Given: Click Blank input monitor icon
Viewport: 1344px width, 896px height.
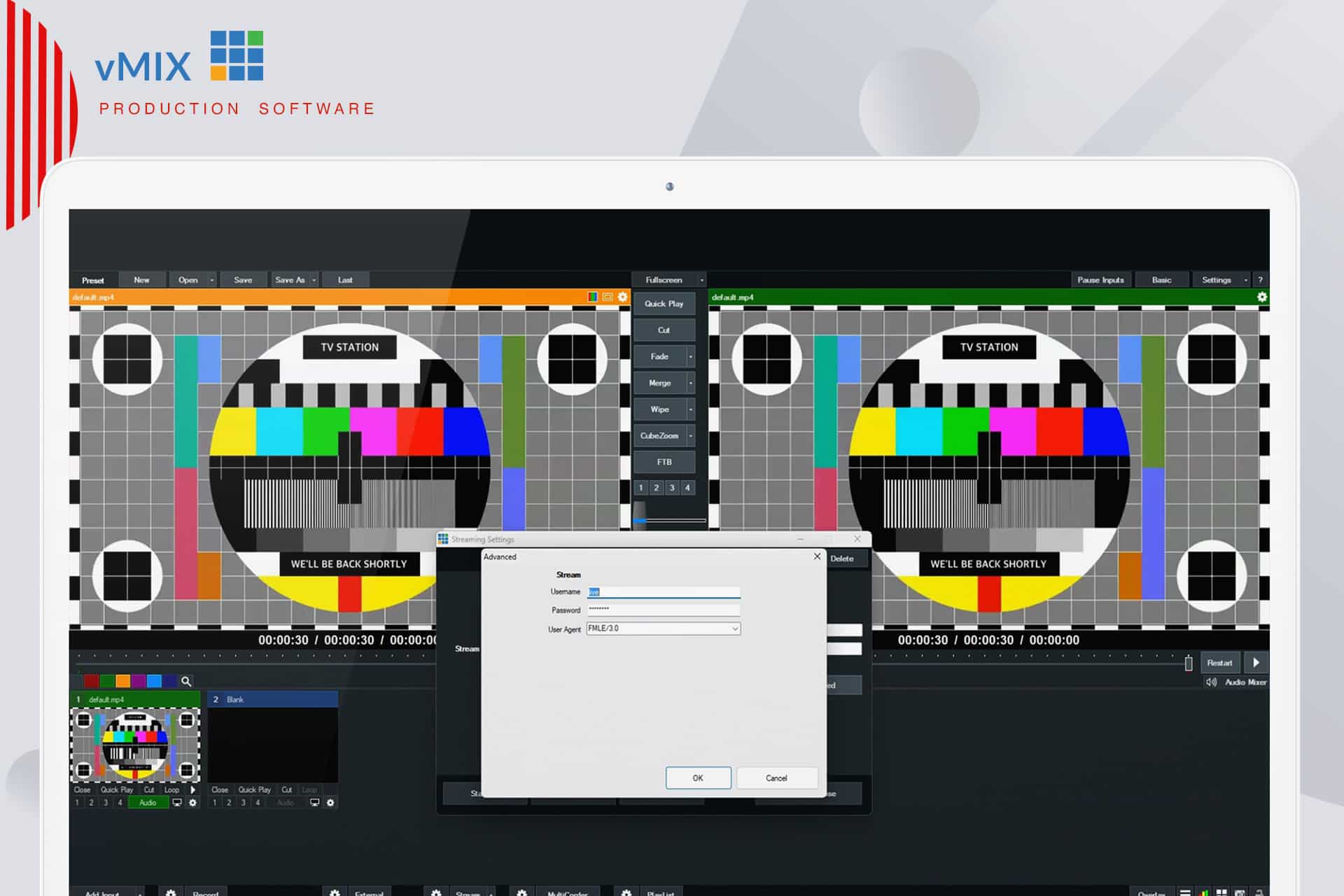Looking at the screenshot, I should [315, 803].
